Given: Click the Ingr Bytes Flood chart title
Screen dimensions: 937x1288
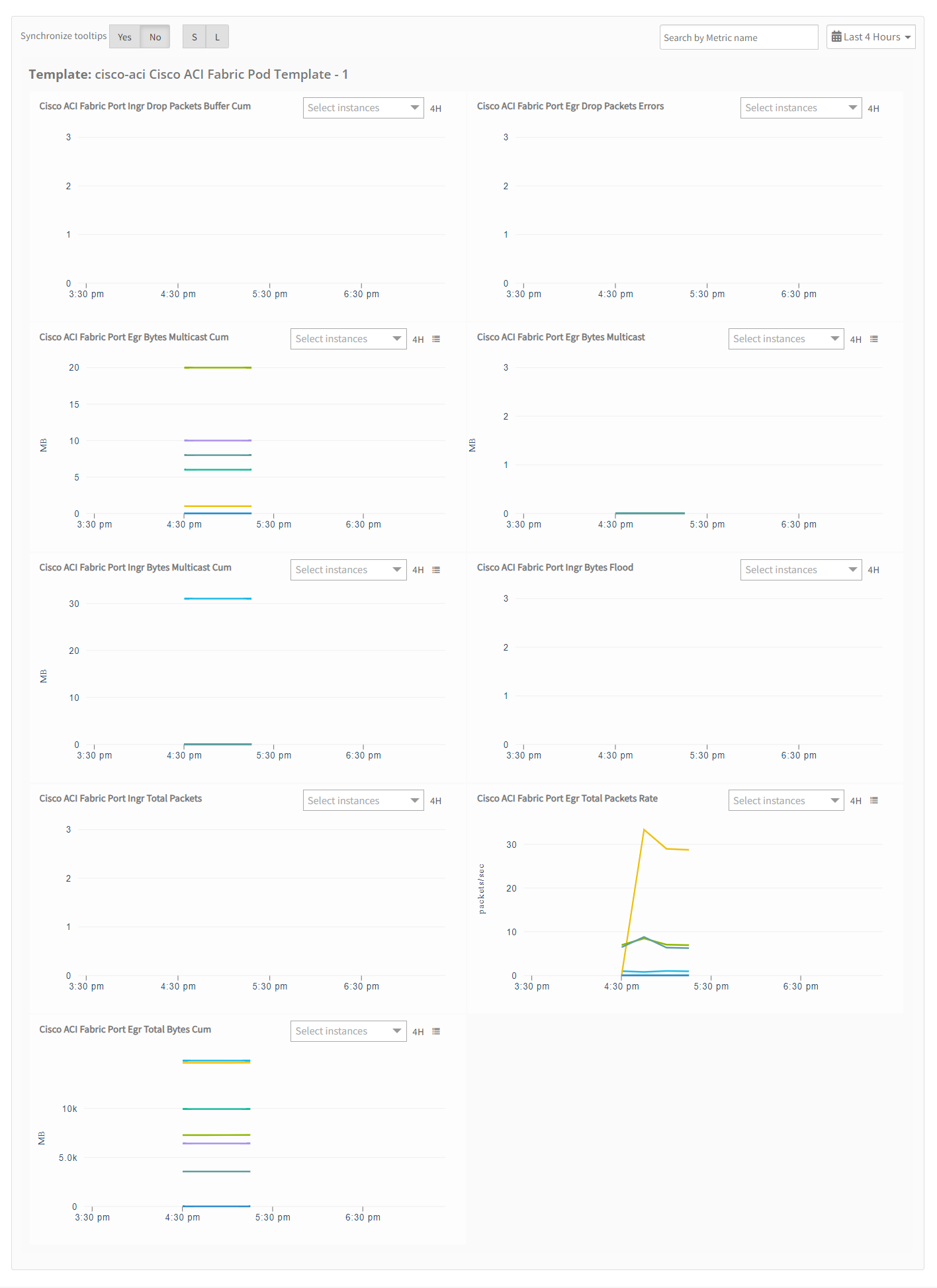Looking at the screenshot, I should (555, 567).
